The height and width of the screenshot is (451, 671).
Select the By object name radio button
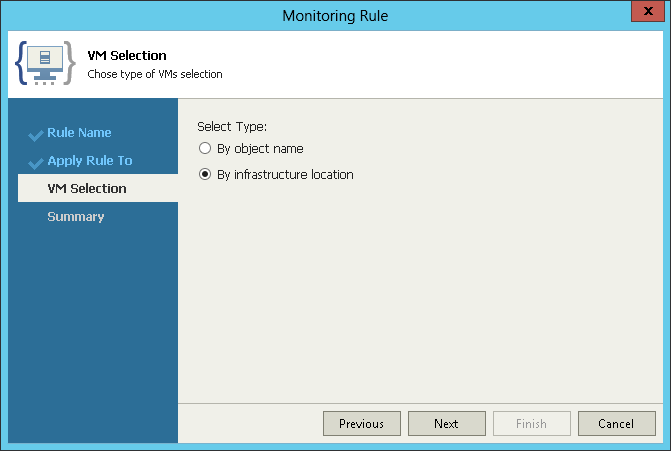click(x=205, y=148)
